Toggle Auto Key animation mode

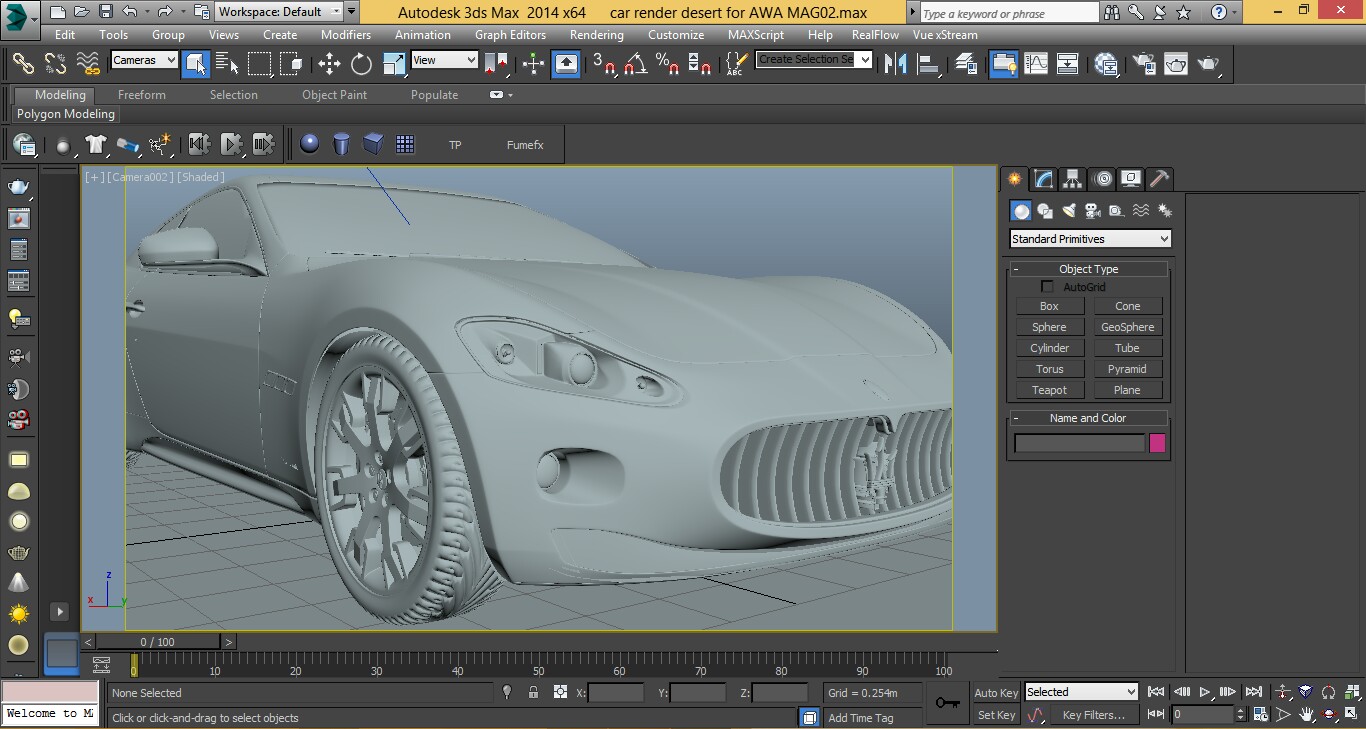pos(996,693)
